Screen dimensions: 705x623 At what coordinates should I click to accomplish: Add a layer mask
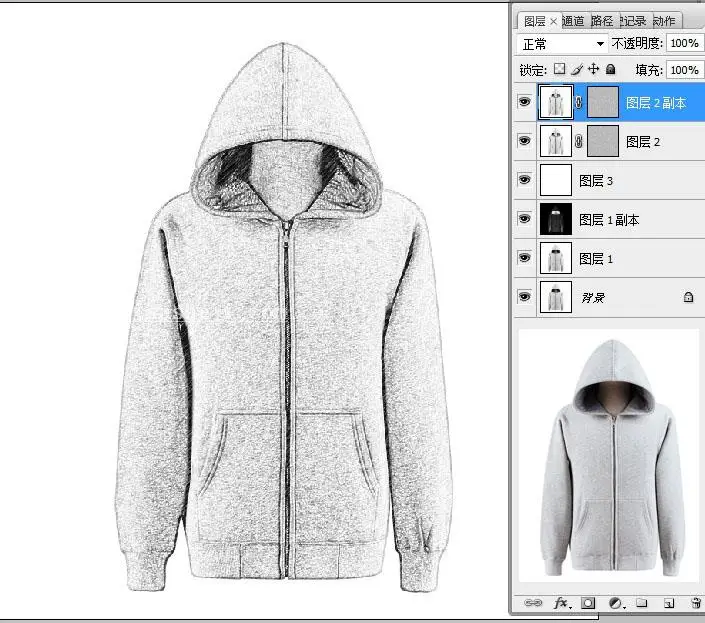[588, 603]
